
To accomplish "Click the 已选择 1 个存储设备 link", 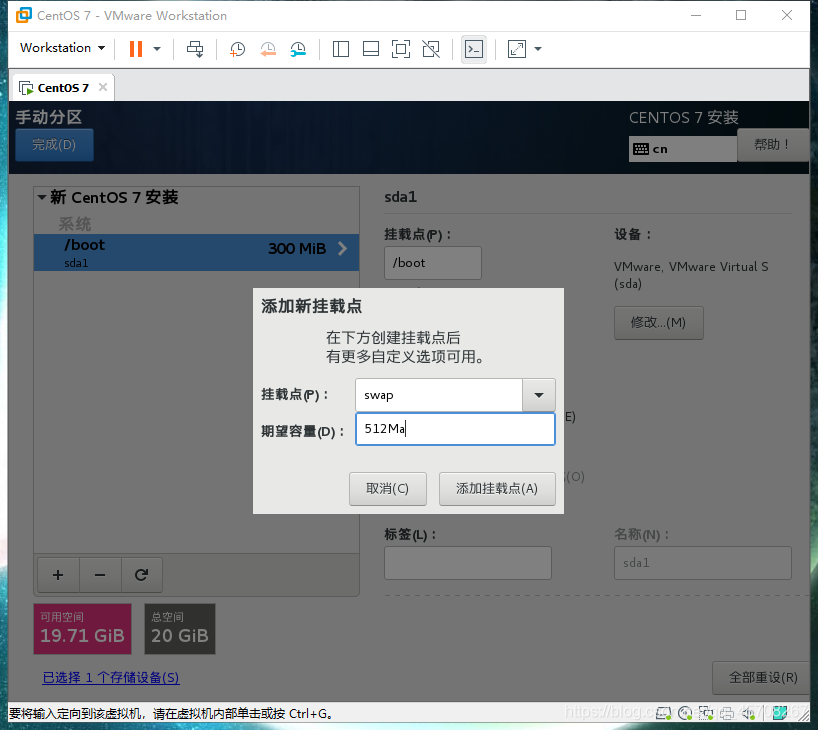I will pos(110,678).
